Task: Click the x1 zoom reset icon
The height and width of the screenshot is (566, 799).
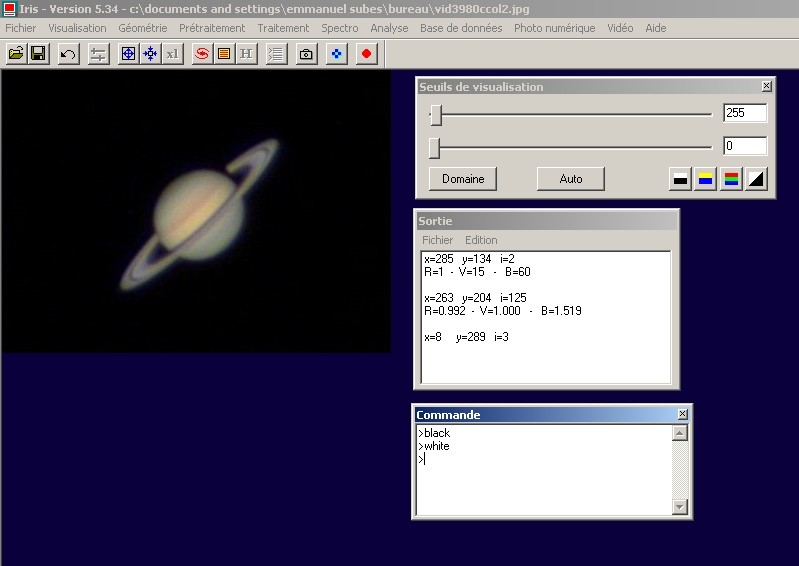Action: (x=172, y=53)
